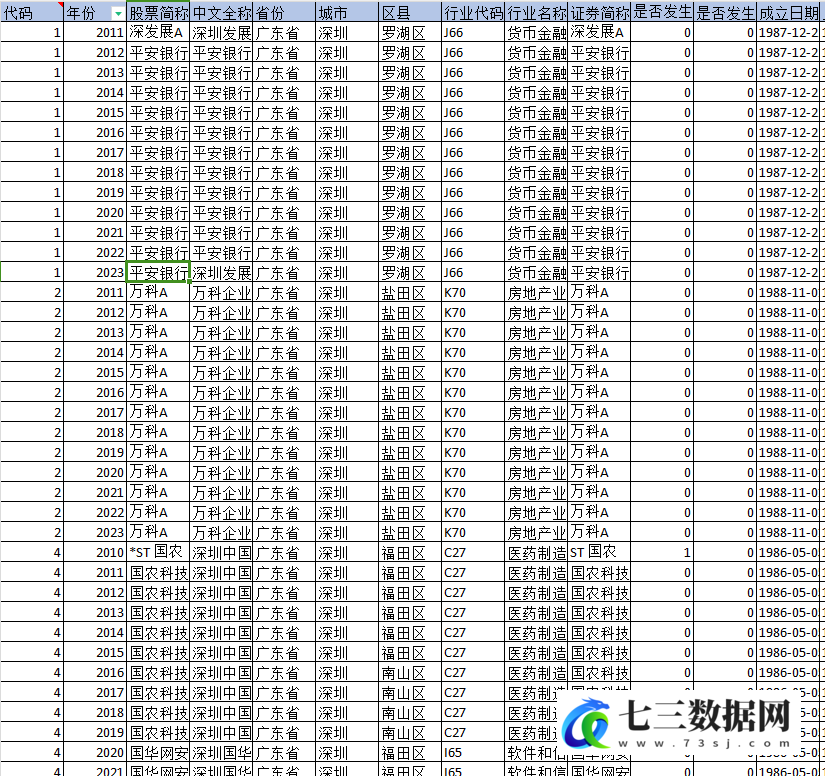Select the 行业名称 header cell
The height and width of the screenshot is (776, 825).
pyautogui.click(x=536, y=13)
